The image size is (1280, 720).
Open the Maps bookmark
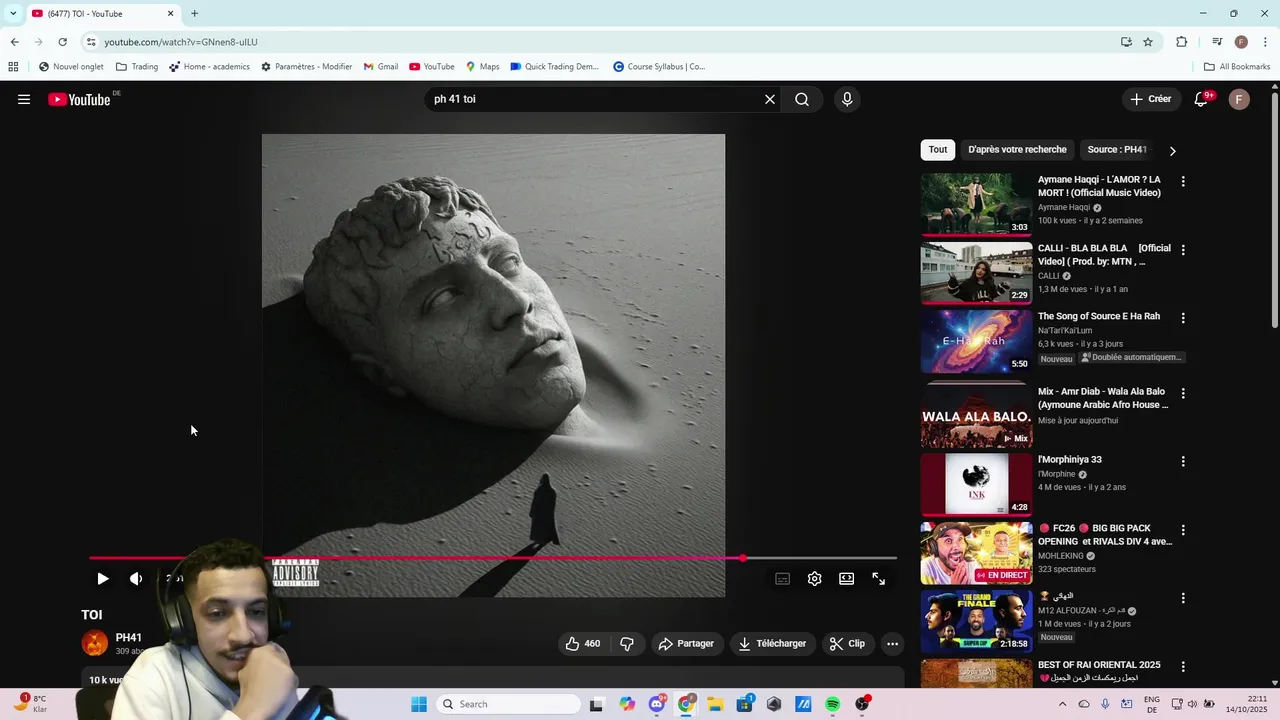(482, 67)
